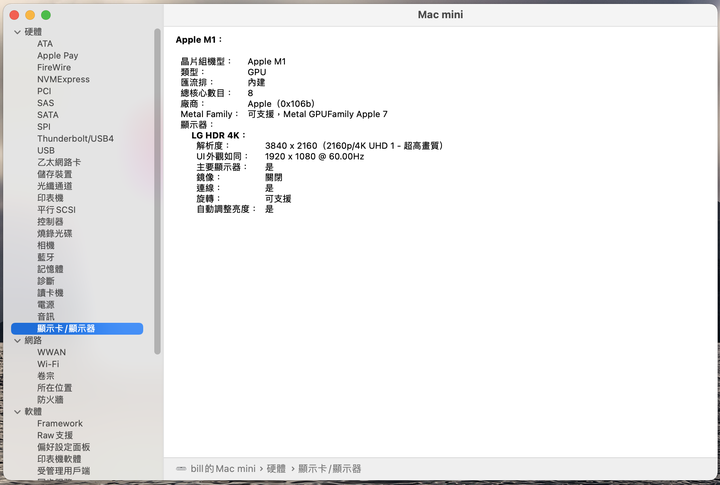Image resolution: width=720 pixels, height=485 pixels.
Task: Click the 內建 bus value
Action: point(256,83)
